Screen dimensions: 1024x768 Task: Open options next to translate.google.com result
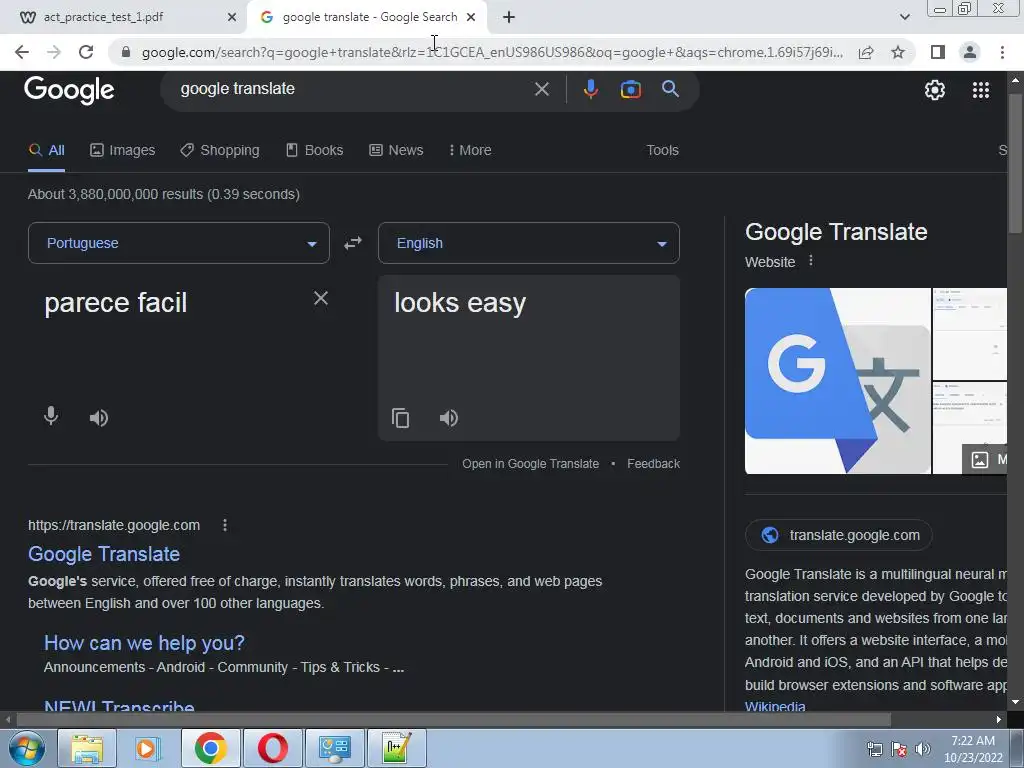pos(225,525)
